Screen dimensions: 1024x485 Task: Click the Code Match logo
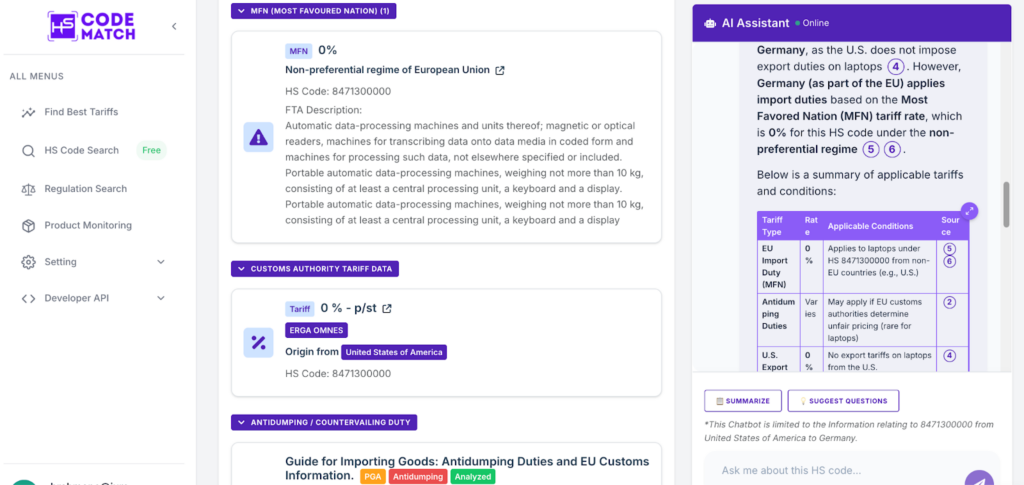90,26
